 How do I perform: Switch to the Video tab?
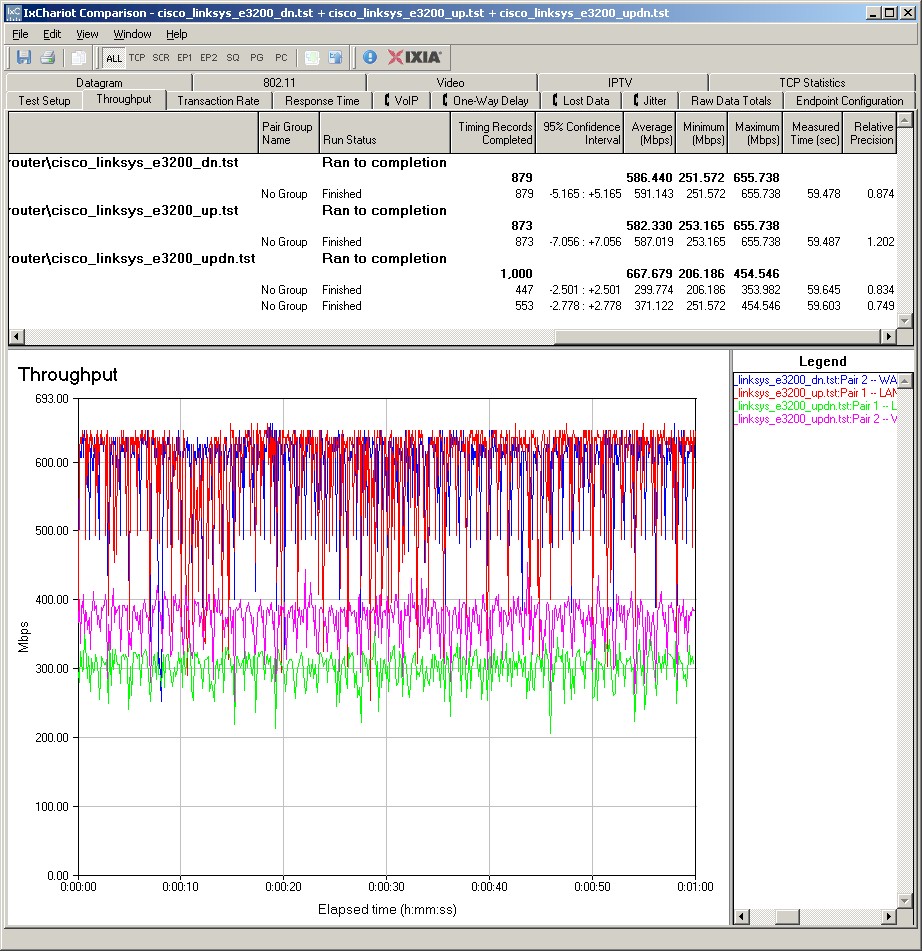(x=450, y=82)
